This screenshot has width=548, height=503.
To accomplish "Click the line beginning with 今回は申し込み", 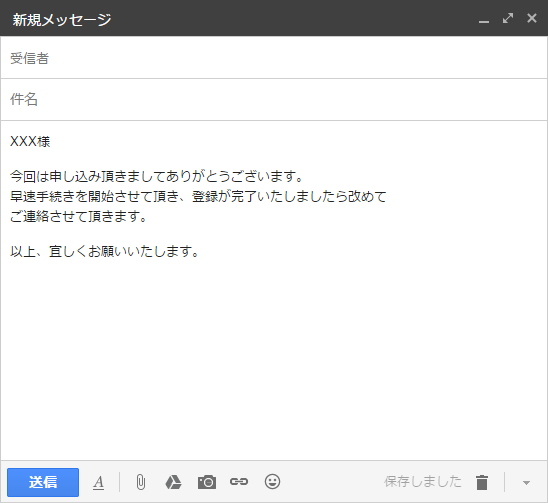I will 156,177.
